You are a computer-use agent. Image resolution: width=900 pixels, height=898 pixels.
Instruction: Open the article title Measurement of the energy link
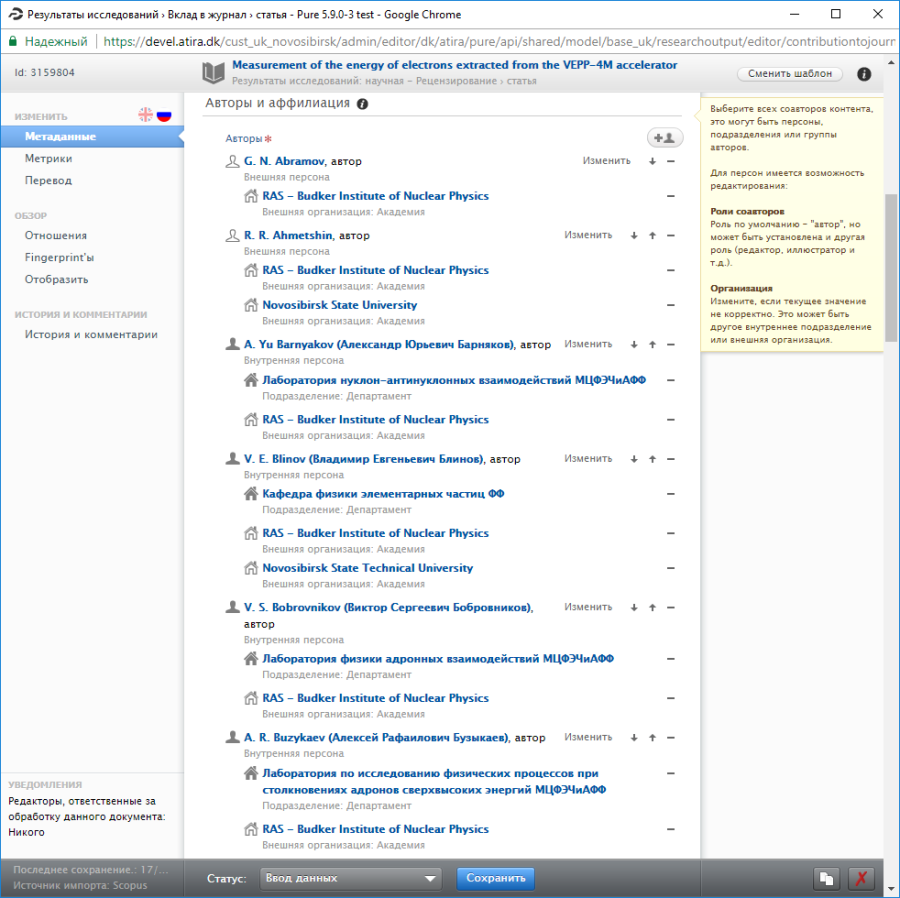coord(455,65)
